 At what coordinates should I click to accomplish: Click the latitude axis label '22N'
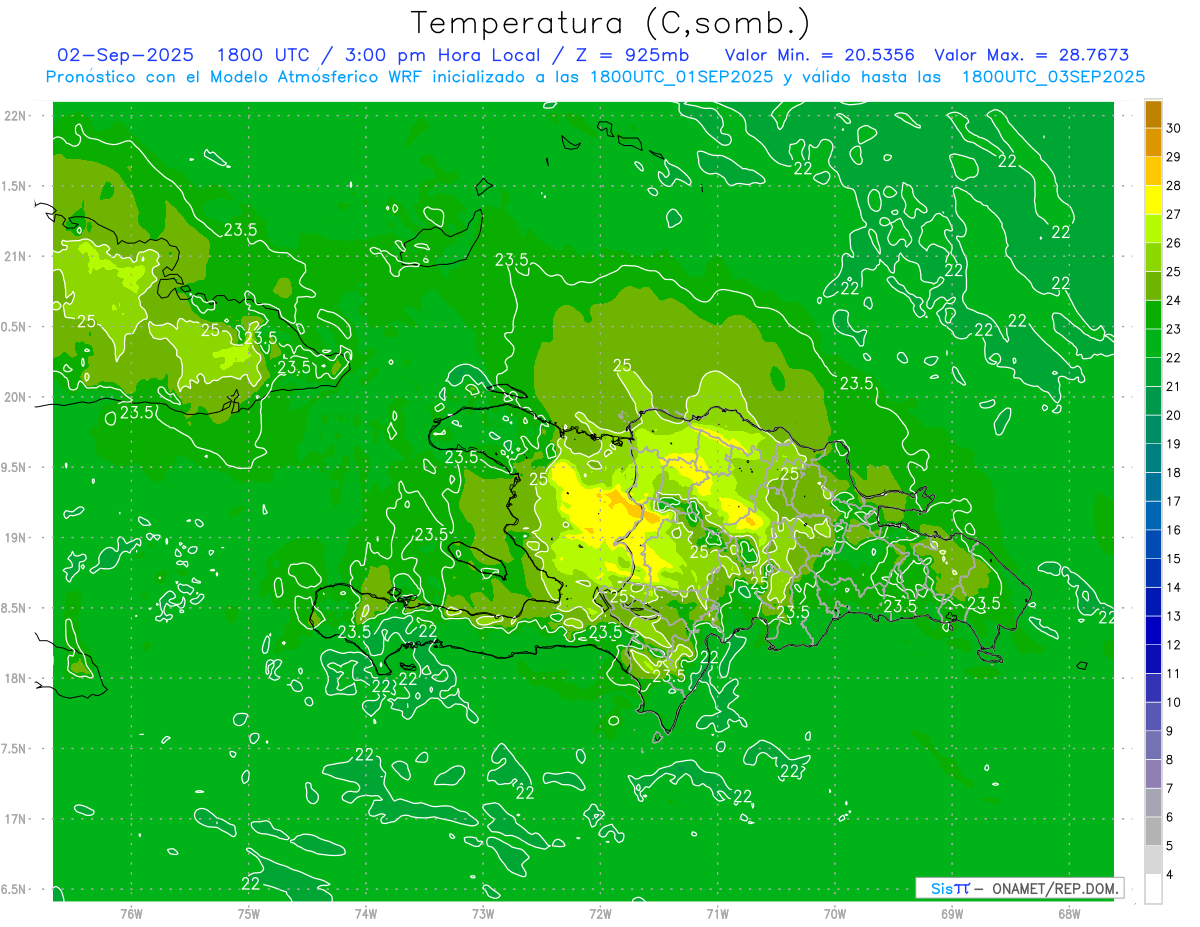click(x=17, y=116)
